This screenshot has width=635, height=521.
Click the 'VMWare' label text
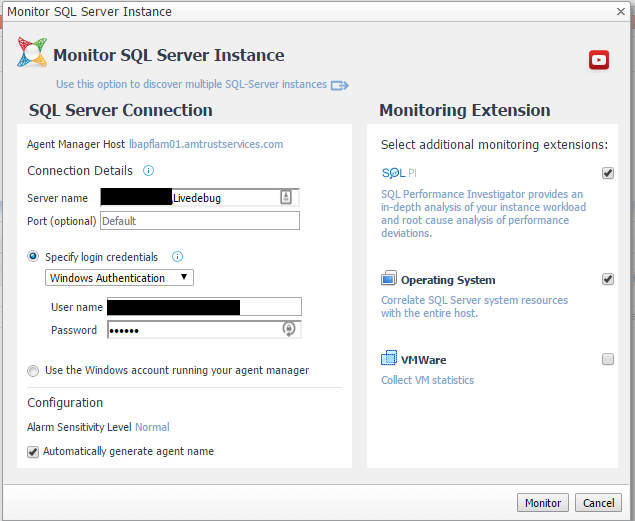[x=423, y=360]
